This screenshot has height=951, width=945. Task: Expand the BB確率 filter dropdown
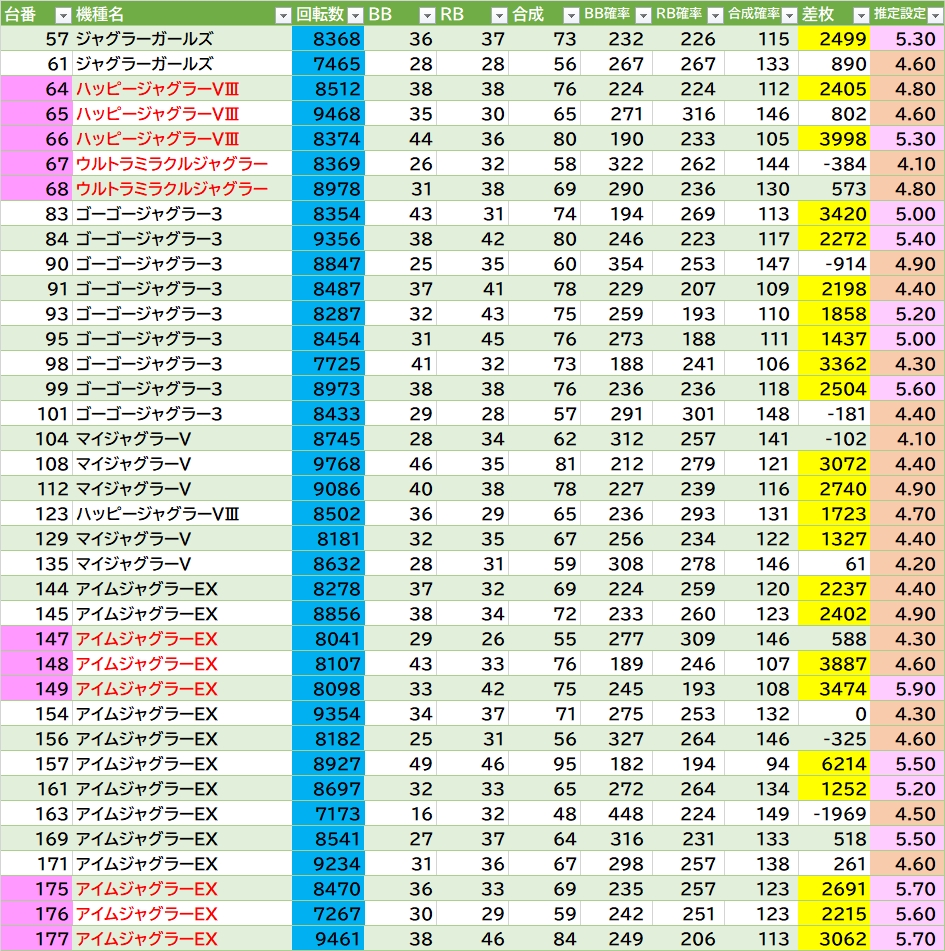(643, 15)
